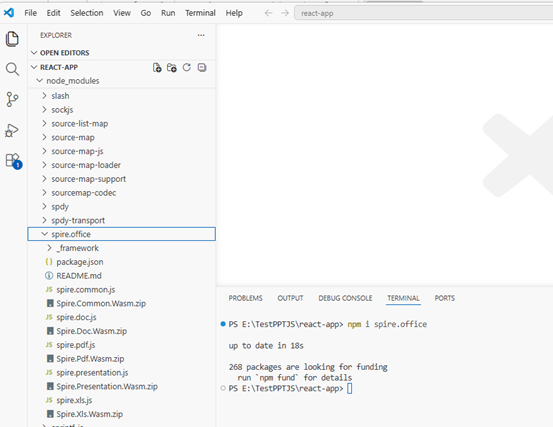Open package.json in spire.office
553x427 pixels.
click(122, 262)
